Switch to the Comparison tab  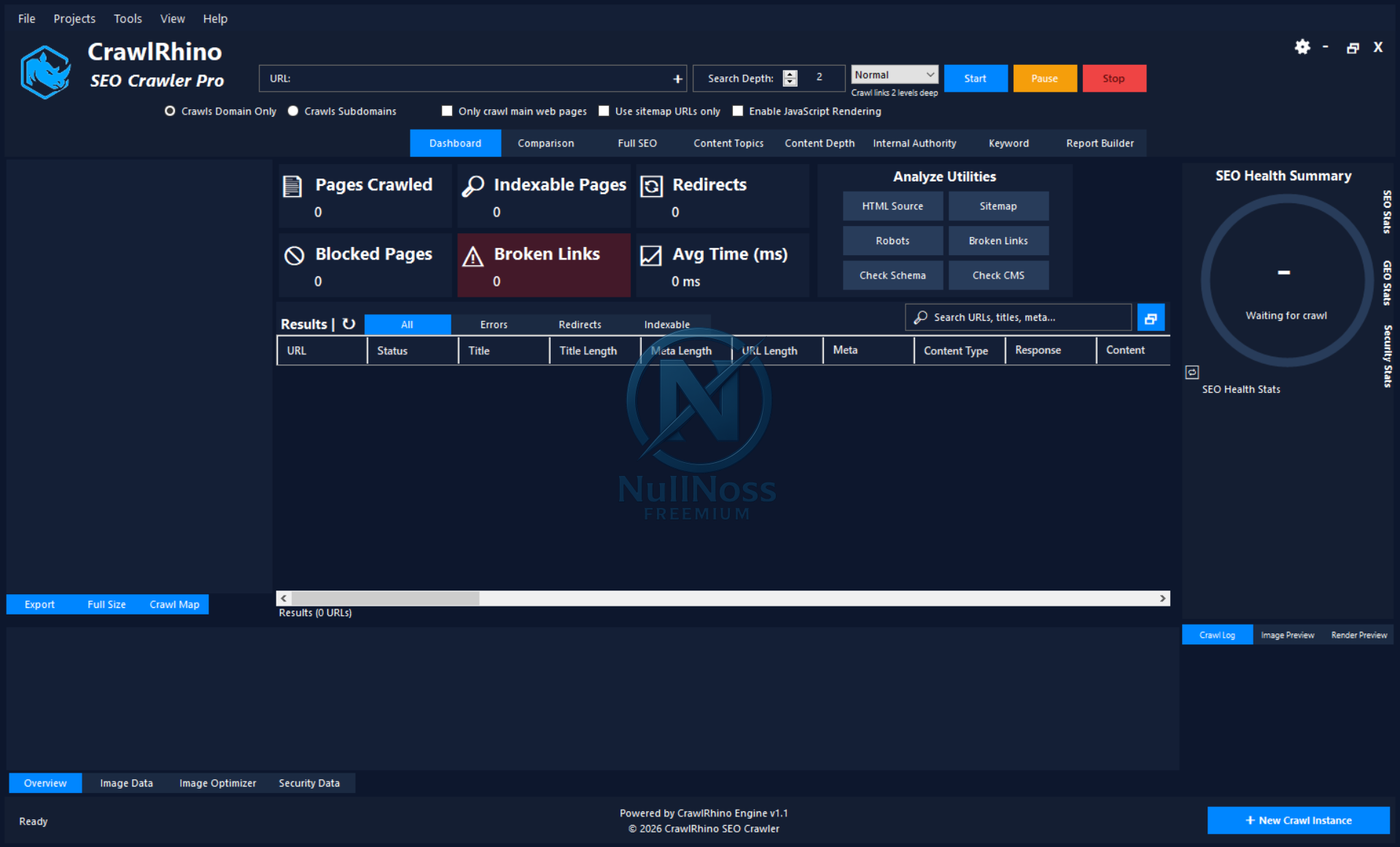pos(546,144)
